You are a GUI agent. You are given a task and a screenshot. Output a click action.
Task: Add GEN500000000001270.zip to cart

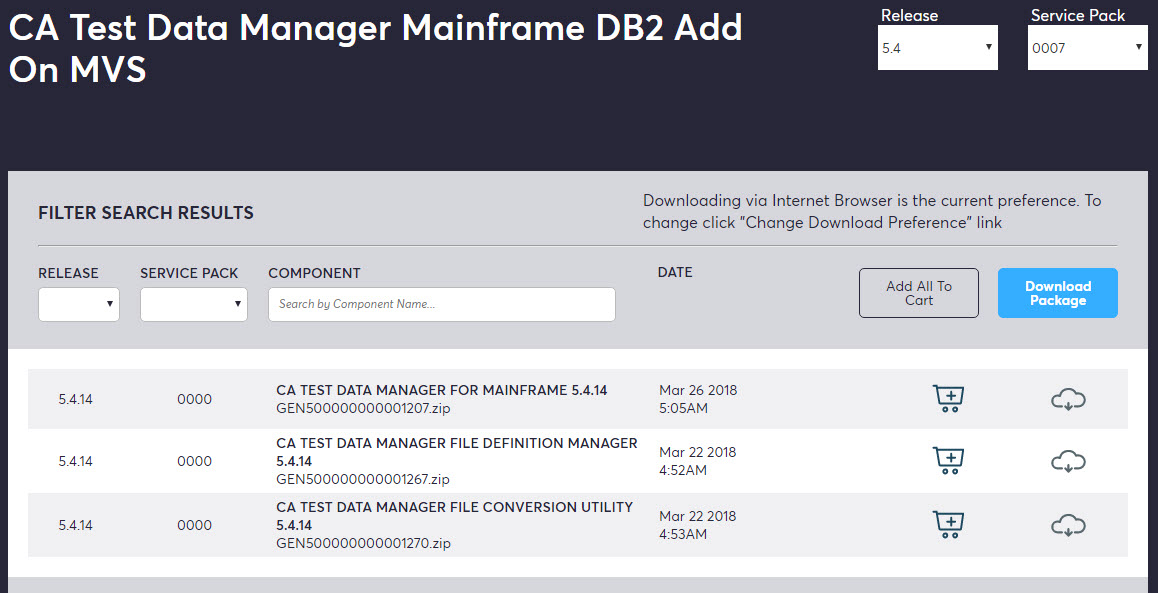coord(948,525)
